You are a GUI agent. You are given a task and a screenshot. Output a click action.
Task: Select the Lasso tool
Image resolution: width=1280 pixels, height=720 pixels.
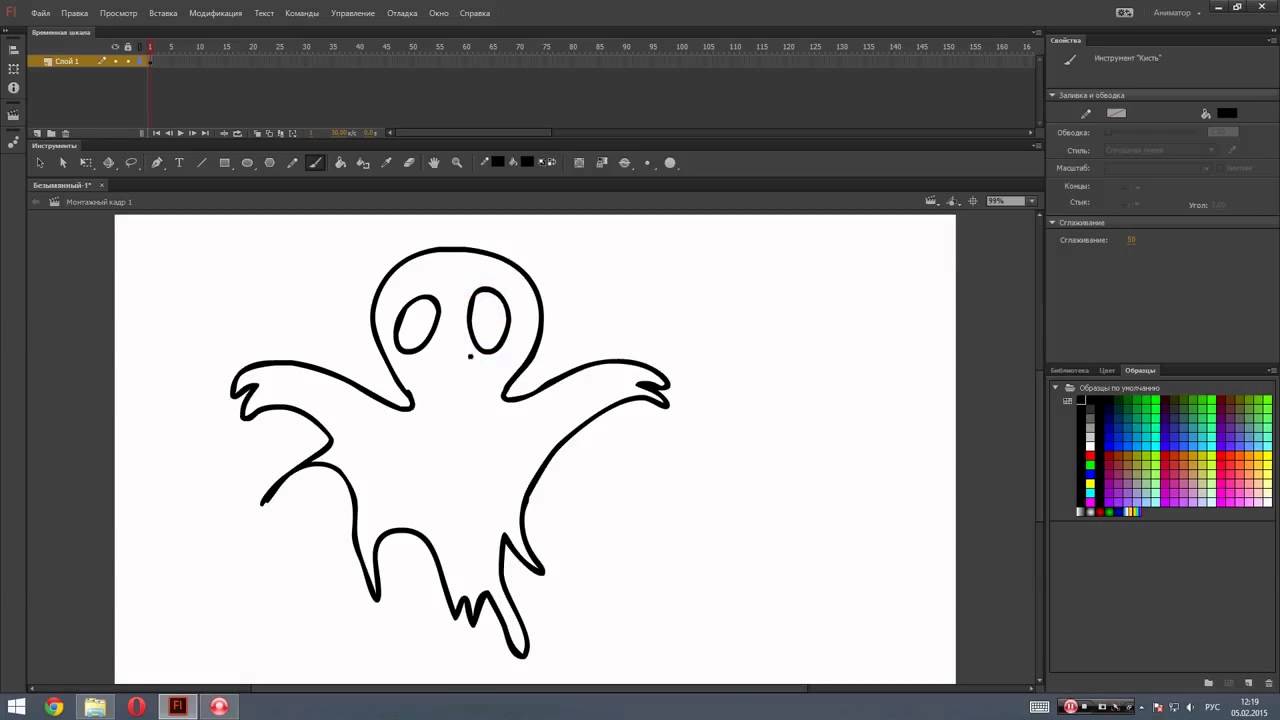pos(131,163)
